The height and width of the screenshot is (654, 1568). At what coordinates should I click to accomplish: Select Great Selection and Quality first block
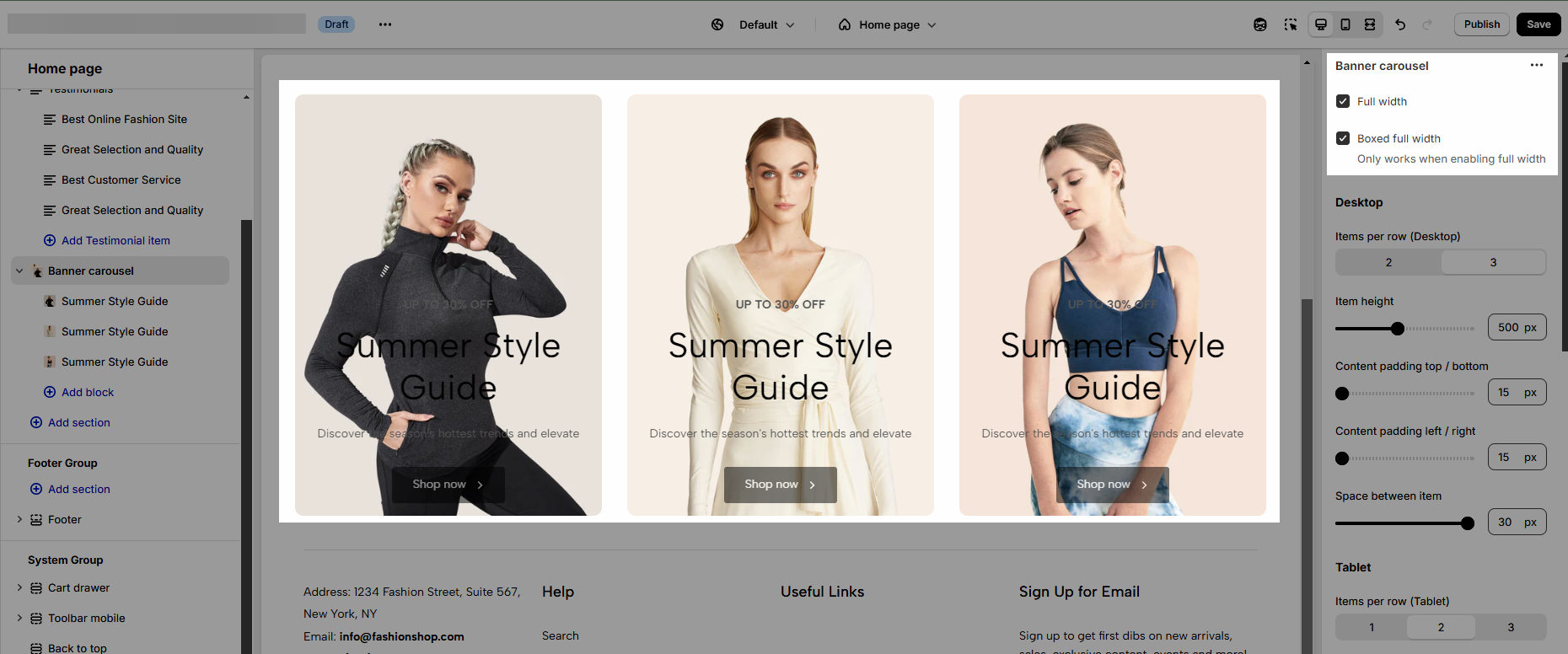click(132, 150)
